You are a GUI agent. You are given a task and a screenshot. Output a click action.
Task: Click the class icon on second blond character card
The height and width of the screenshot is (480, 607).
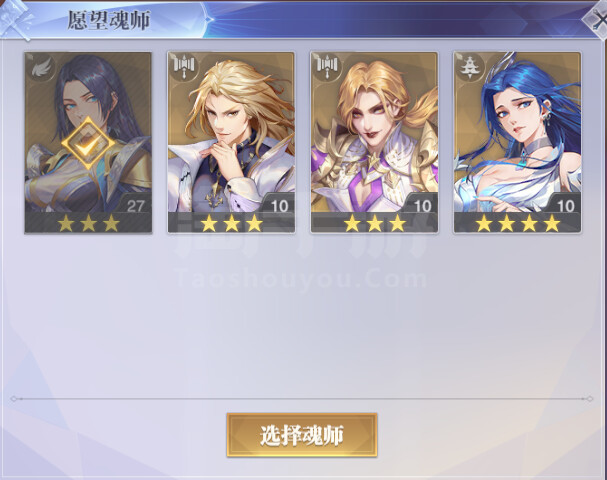[184, 67]
